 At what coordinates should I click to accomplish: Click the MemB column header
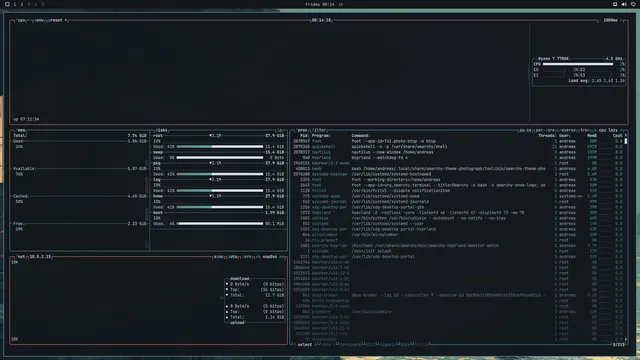tap(592, 136)
